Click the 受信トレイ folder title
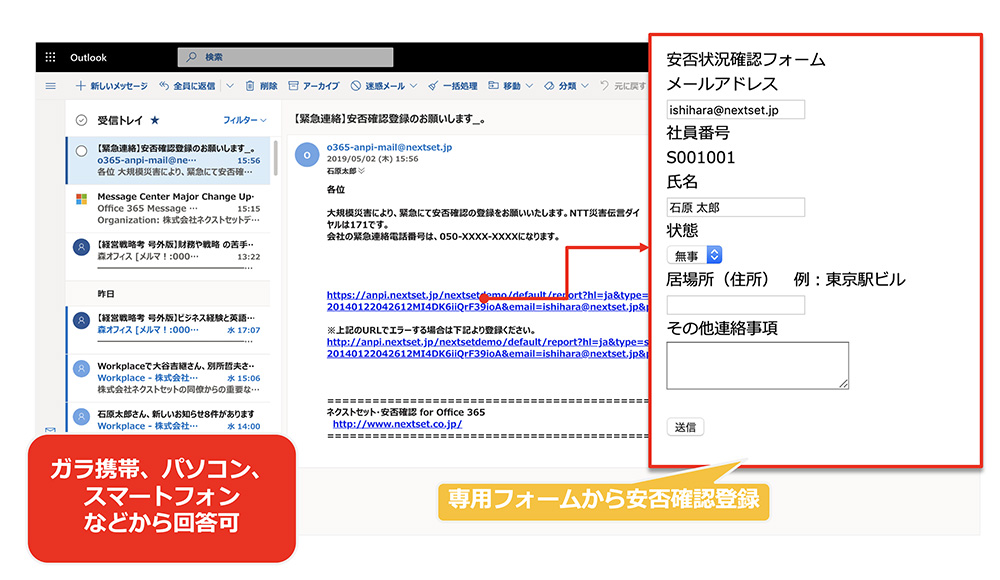Image resolution: width=1000 pixels, height=580 pixels. (x=120, y=120)
